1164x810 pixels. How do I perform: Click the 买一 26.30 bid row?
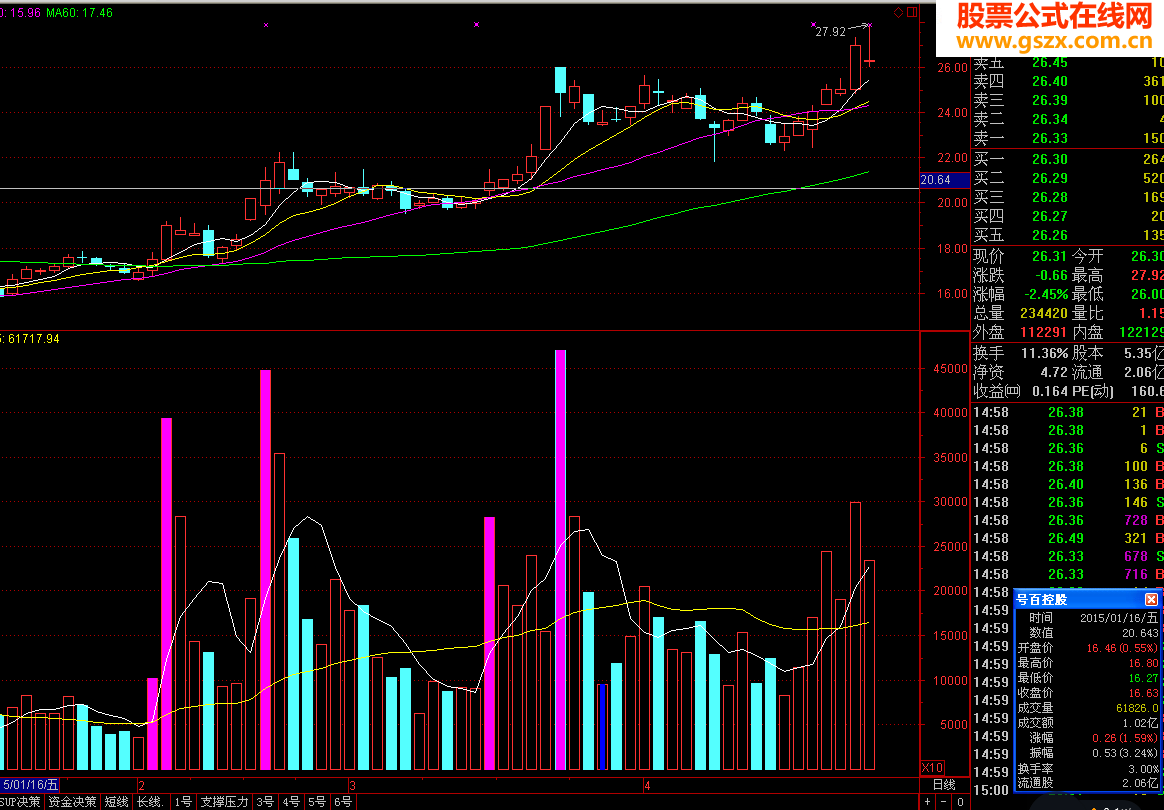coord(1067,159)
